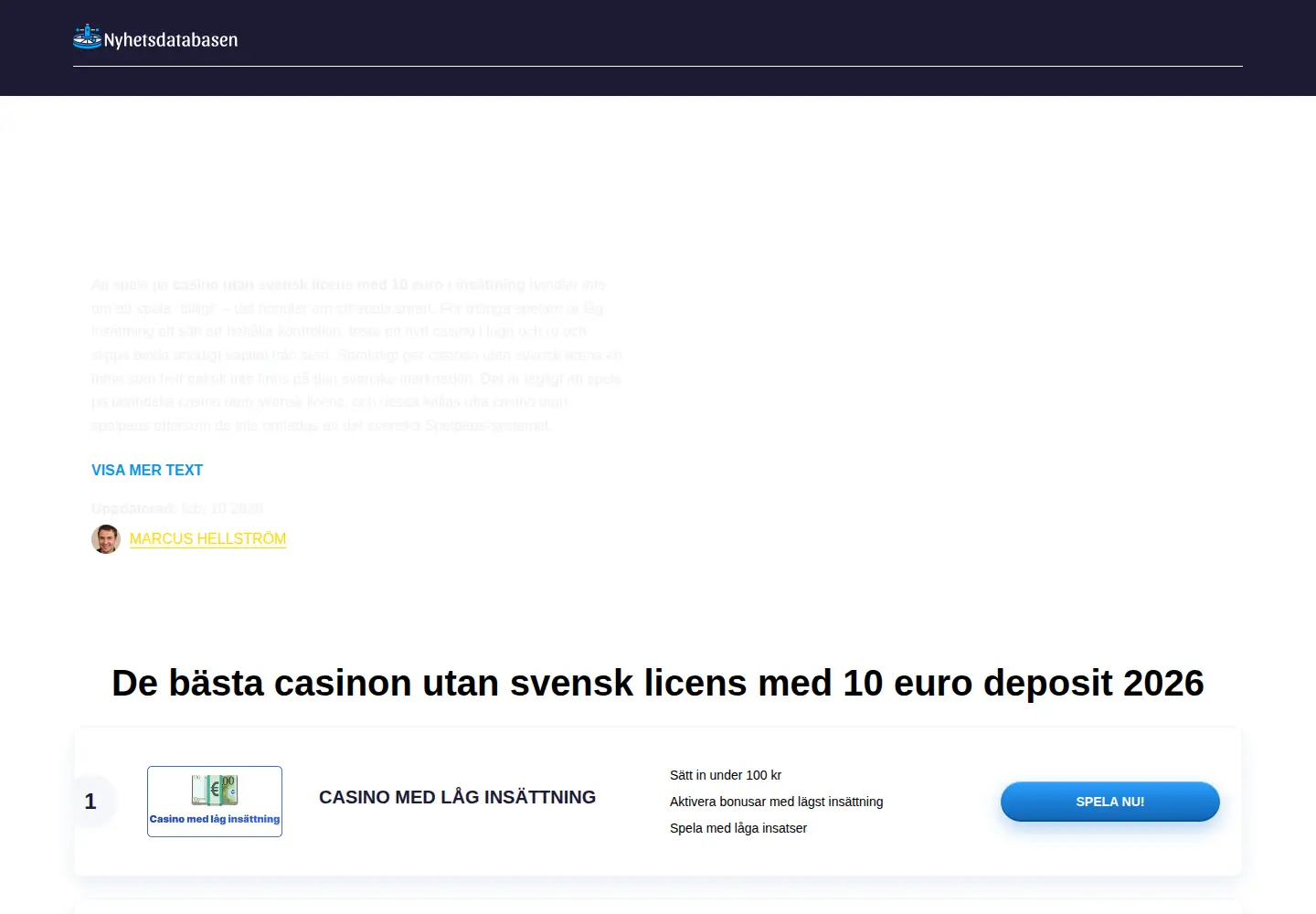Click the 'De bästa casinon utan svensk licens' heading
This screenshot has height=914, width=1316.
tap(658, 683)
